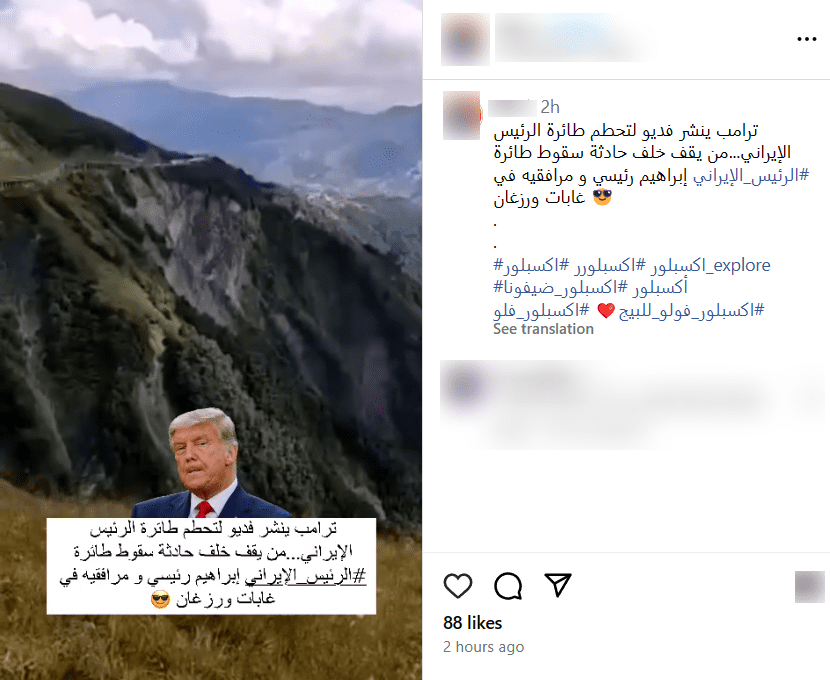Open comments via the speech bubble icon
This screenshot has width=830, height=680.
click(508, 586)
